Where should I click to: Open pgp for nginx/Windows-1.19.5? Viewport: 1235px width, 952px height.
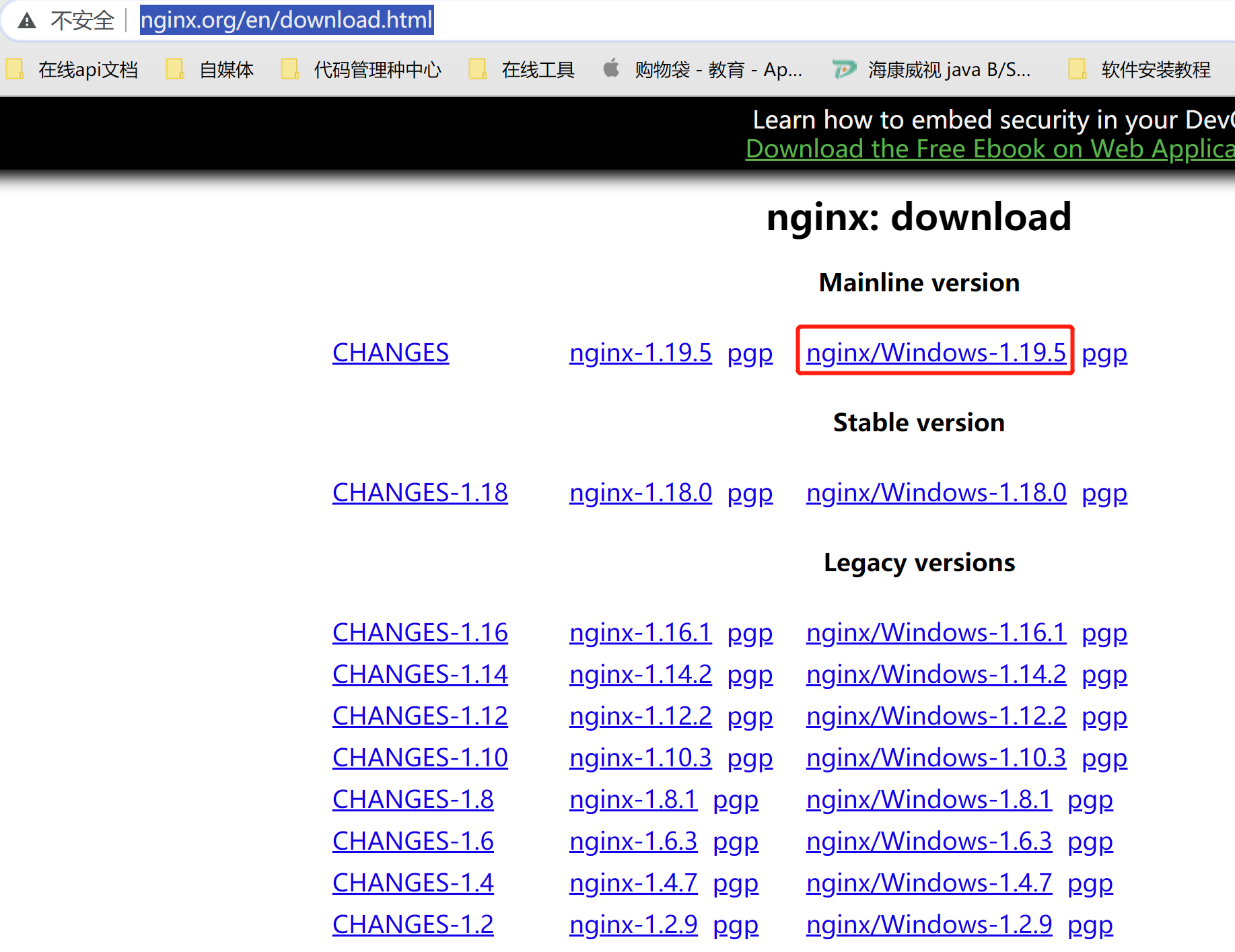pos(1104,355)
